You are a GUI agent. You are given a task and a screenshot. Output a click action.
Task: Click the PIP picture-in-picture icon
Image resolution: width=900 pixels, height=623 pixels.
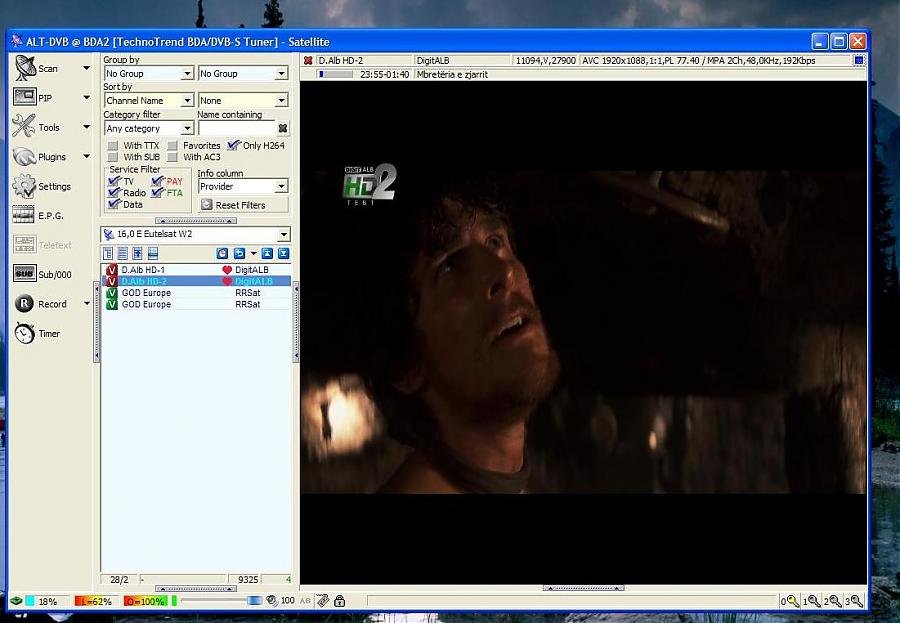pyautogui.click(x=25, y=97)
